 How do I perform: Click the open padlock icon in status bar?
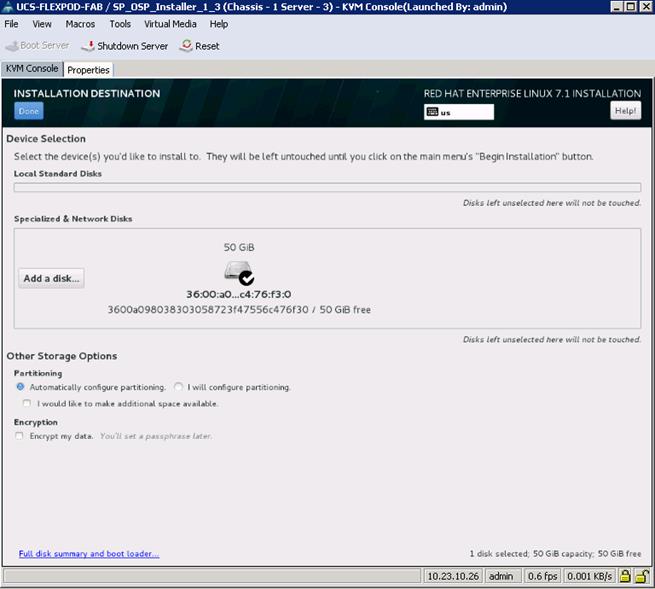642,576
